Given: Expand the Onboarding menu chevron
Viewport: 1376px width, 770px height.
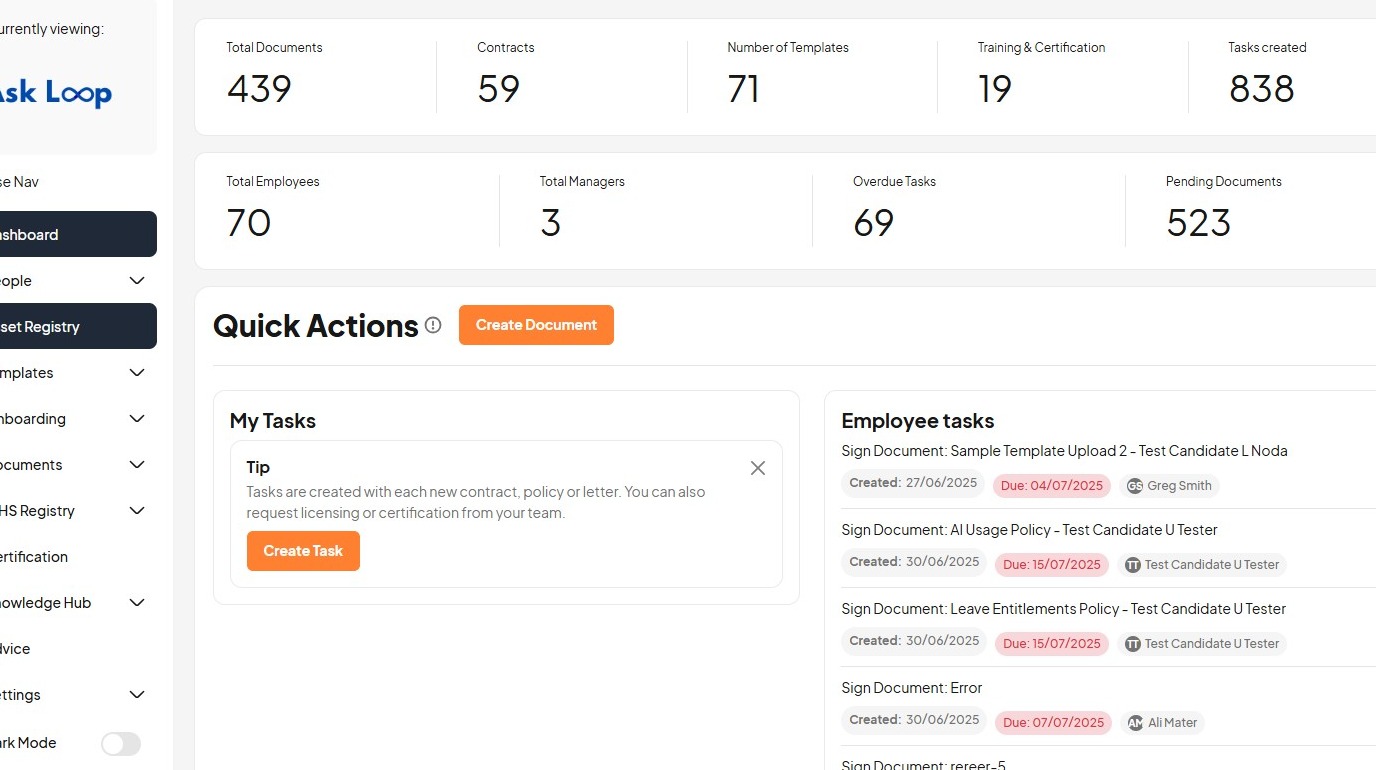Looking at the screenshot, I should (138, 419).
